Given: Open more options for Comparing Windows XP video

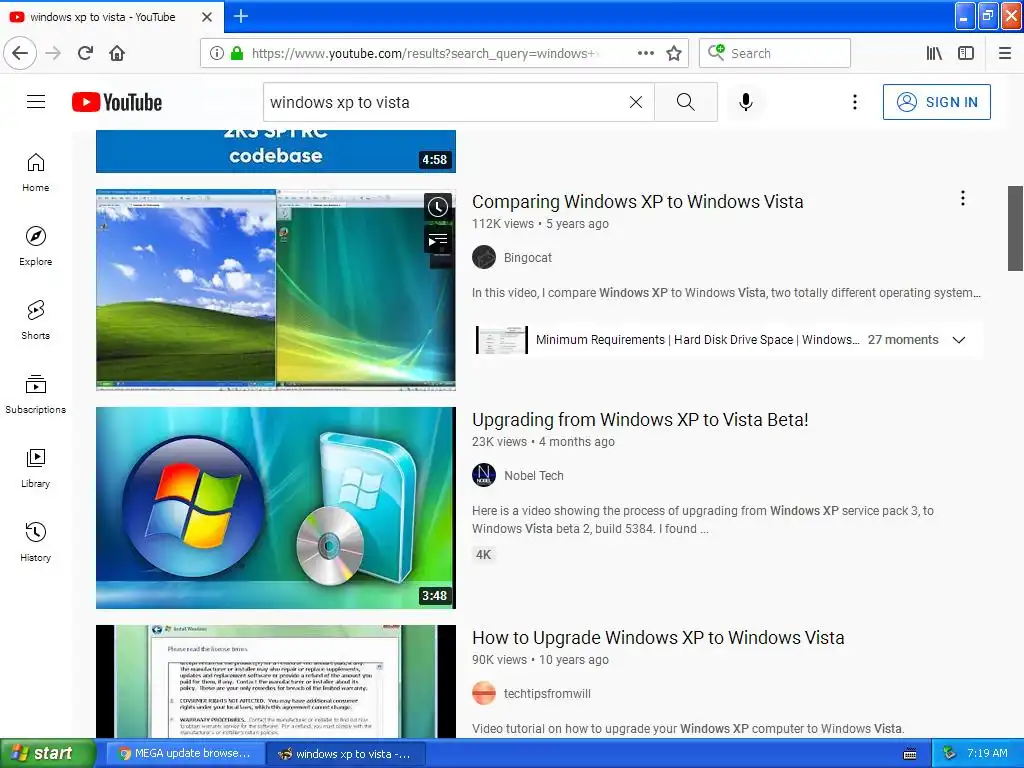Looking at the screenshot, I should [962, 199].
